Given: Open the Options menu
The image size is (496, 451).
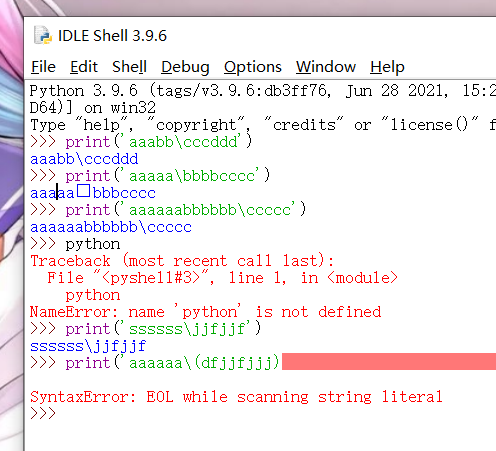Looking at the screenshot, I should [x=253, y=67].
